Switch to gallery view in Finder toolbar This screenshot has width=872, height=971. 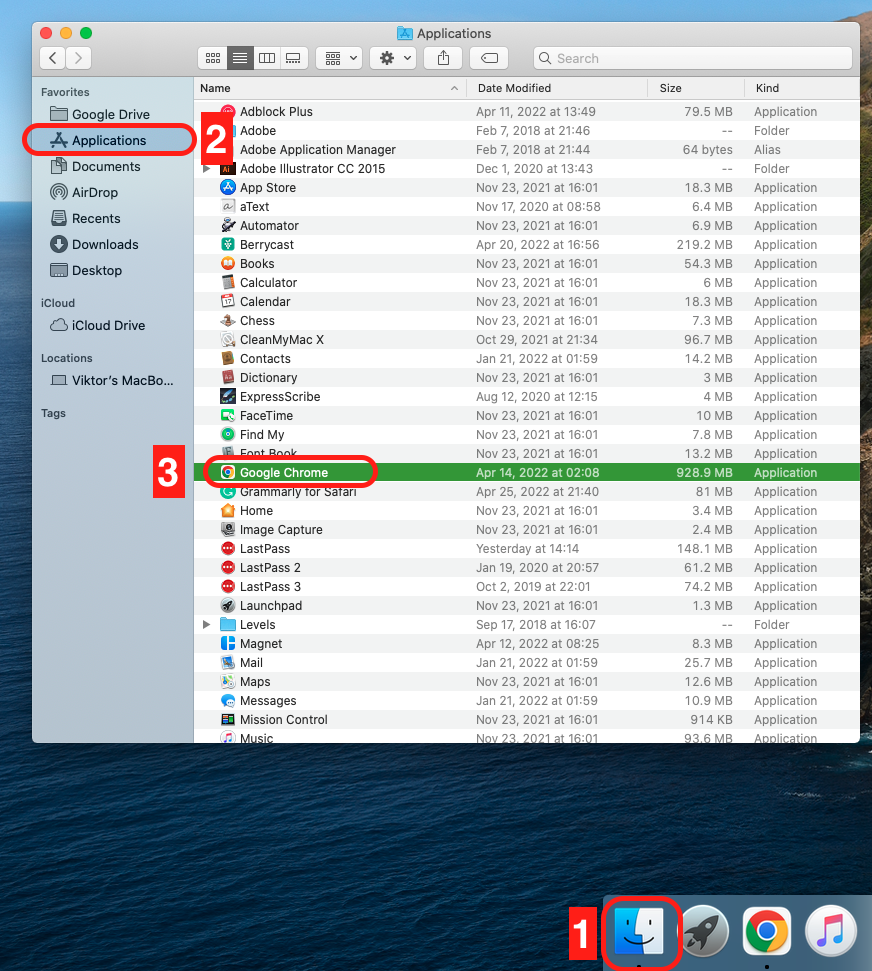point(293,58)
